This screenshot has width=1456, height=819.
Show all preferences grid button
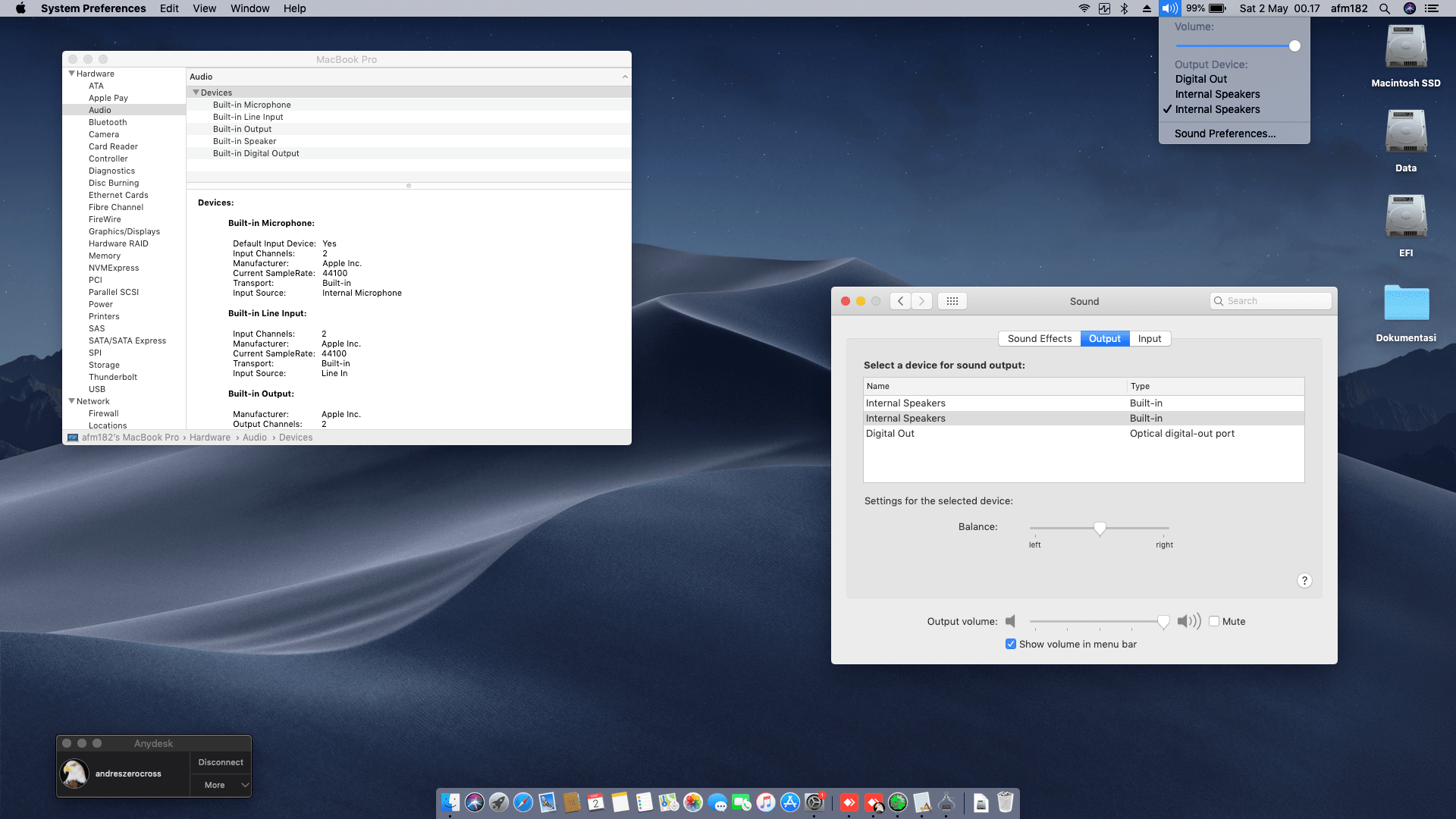click(952, 301)
